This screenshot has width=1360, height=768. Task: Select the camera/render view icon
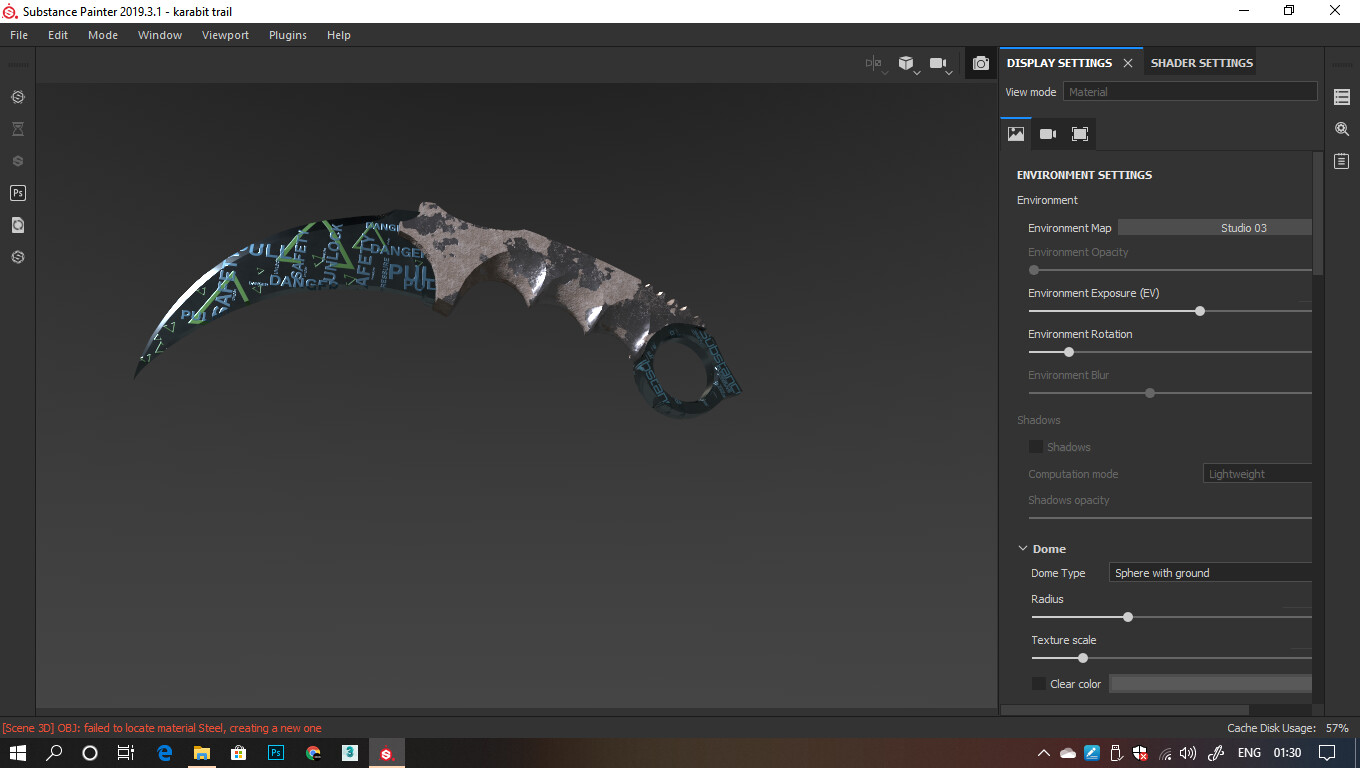tap(938, 62)
